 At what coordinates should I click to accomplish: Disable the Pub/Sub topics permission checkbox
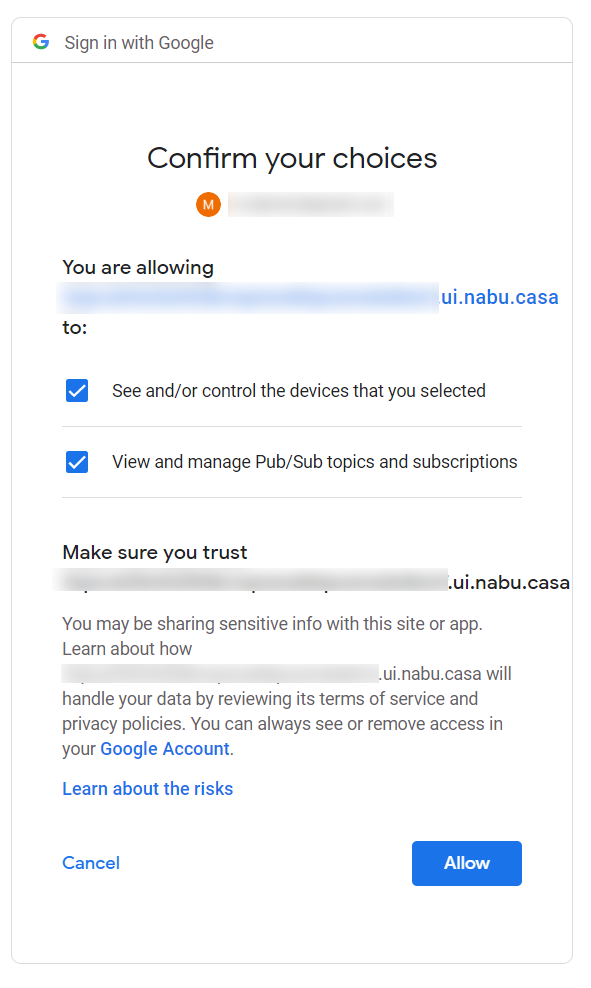77,462
